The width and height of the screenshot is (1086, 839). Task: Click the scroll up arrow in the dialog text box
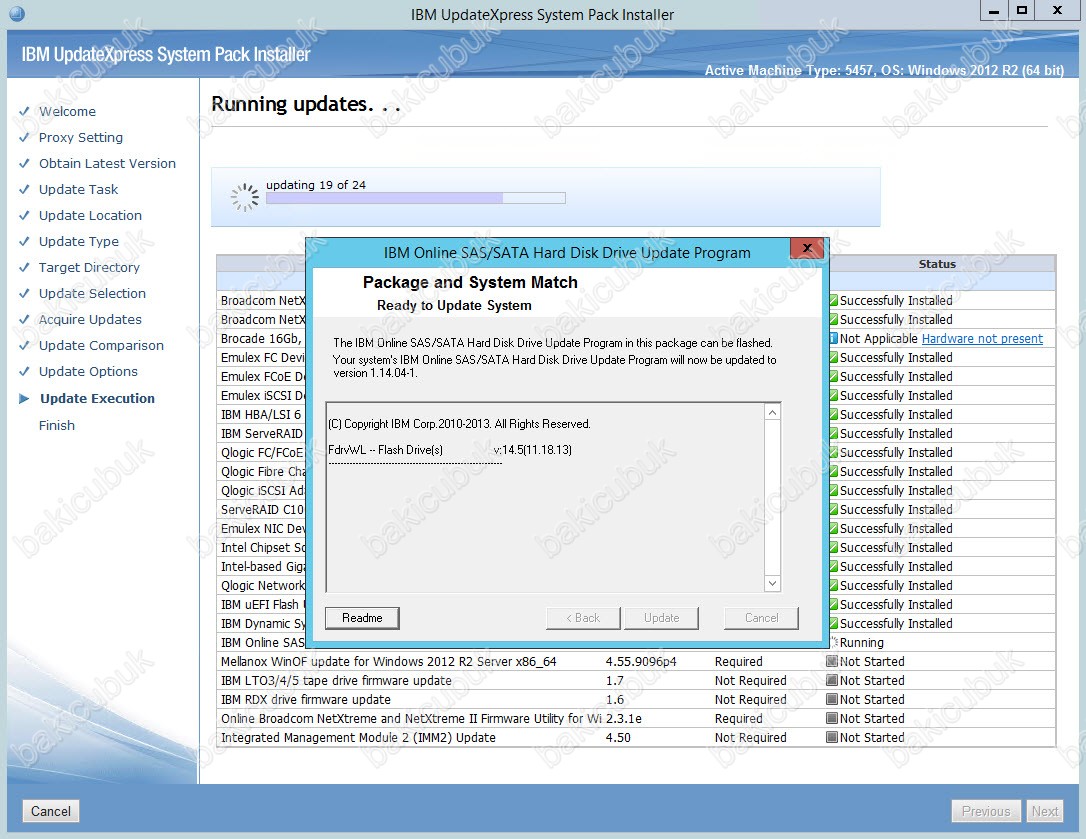tap(772, 412)
